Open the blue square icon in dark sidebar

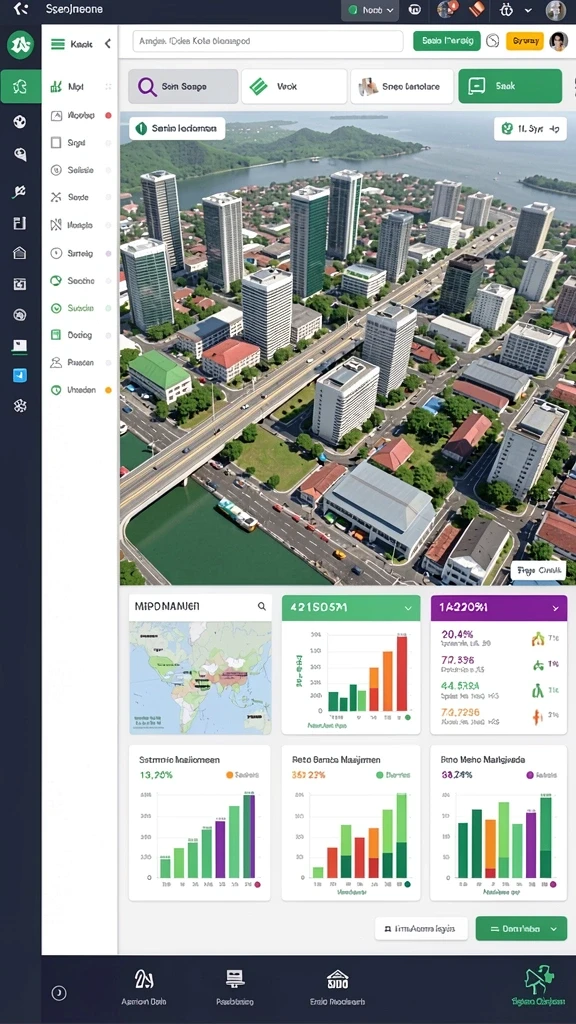click(x=20, y=376)
